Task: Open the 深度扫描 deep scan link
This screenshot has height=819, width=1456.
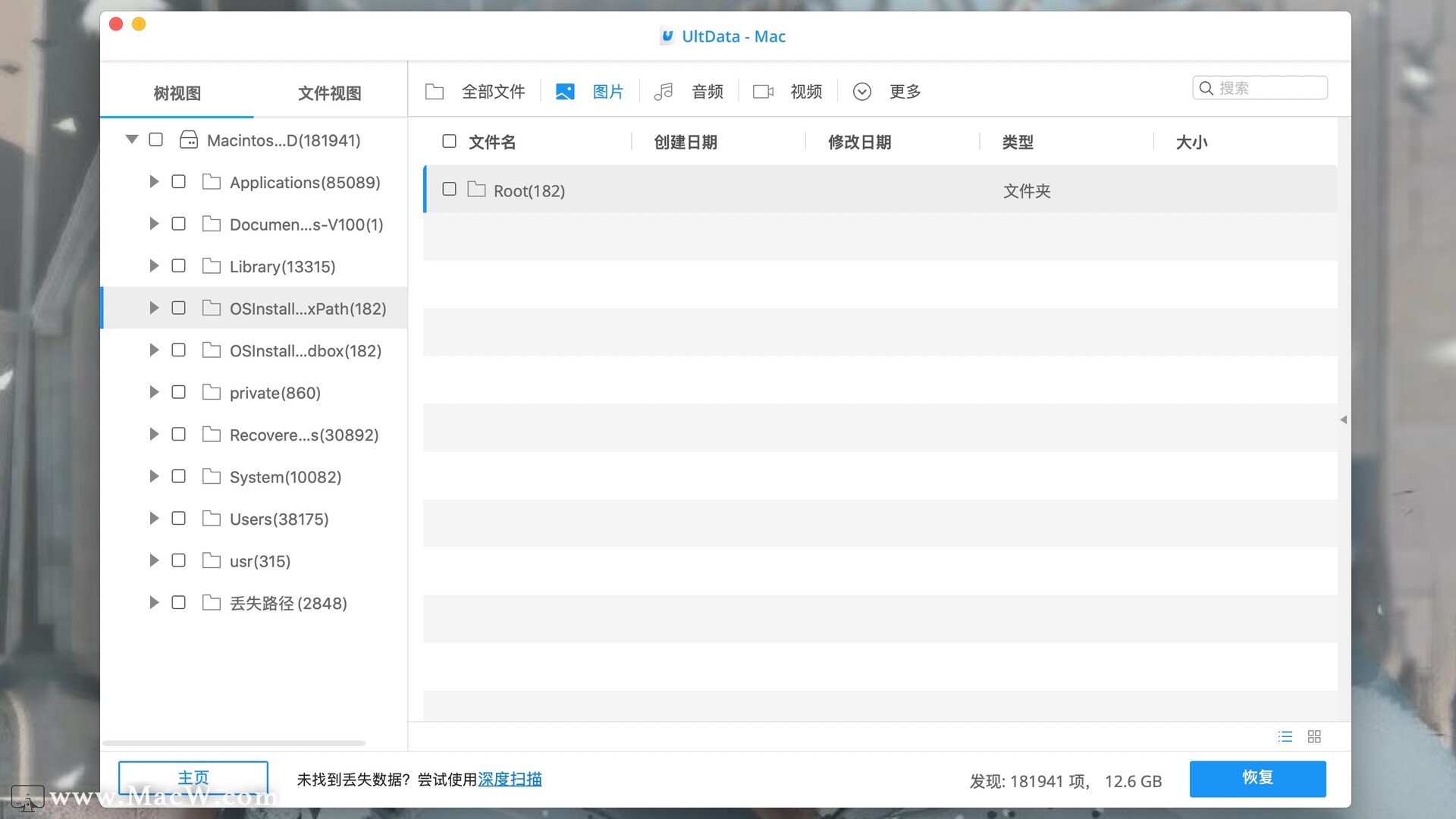Action: [510, 779]
